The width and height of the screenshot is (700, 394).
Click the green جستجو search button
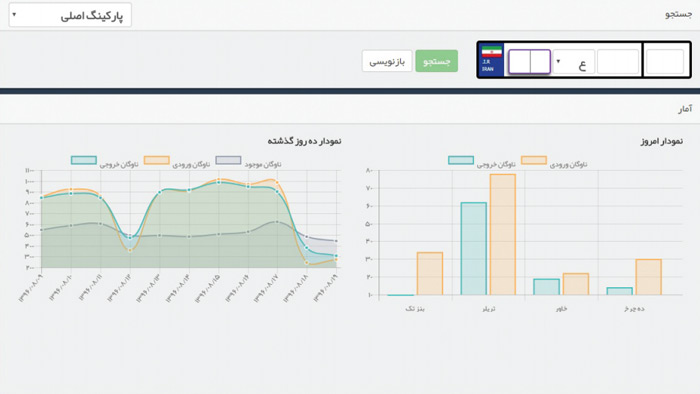pos(437,61)
